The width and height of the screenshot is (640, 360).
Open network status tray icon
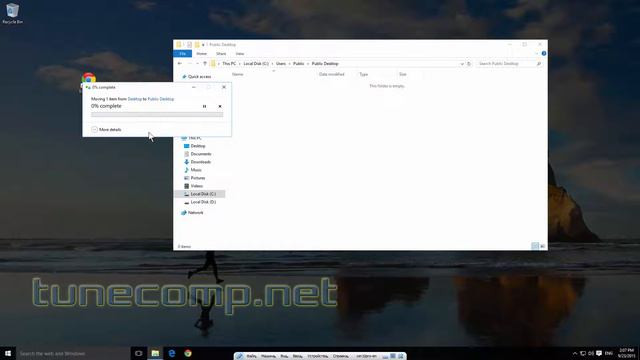pos(583,353)
